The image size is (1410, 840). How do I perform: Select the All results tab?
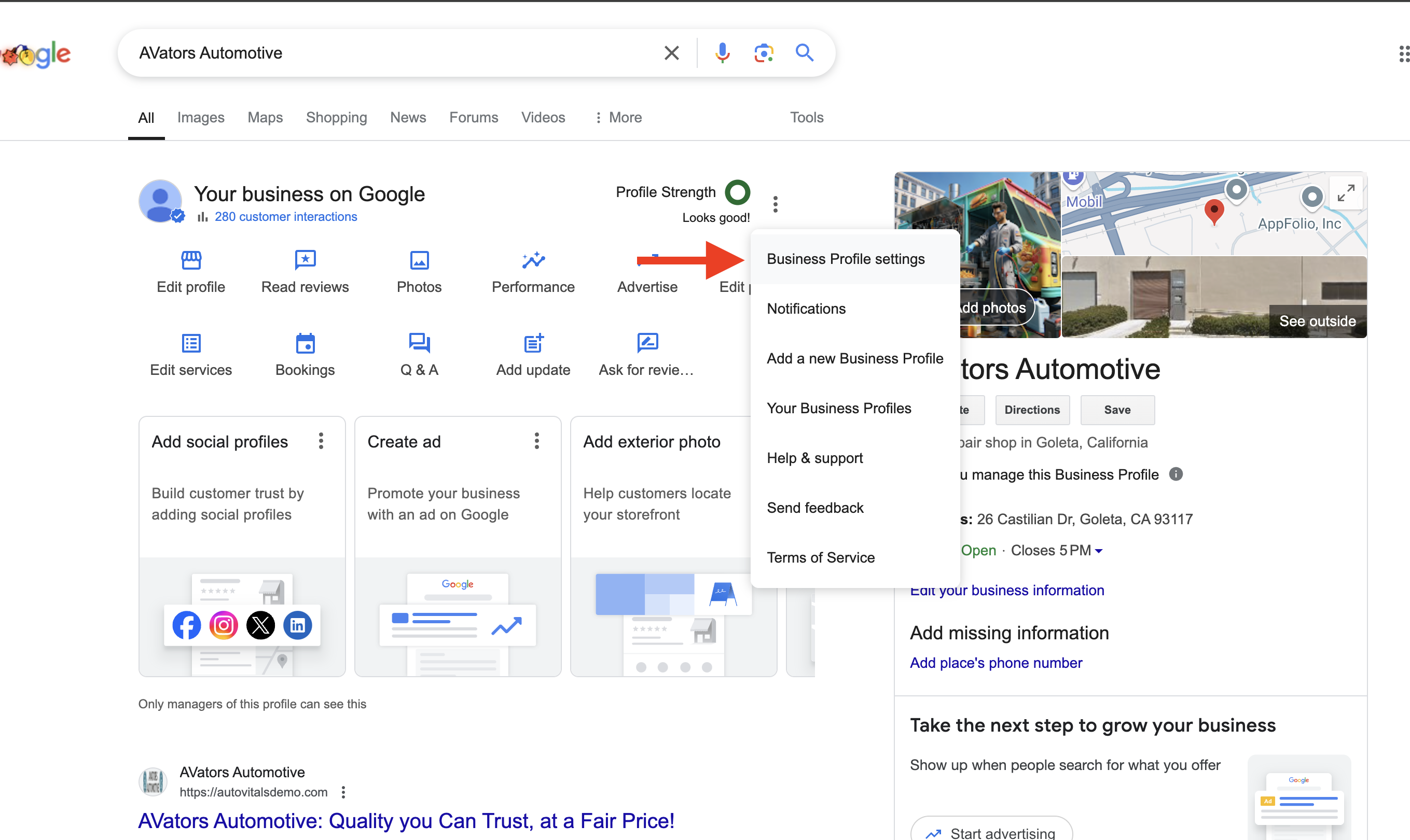(x=146, y=118)
